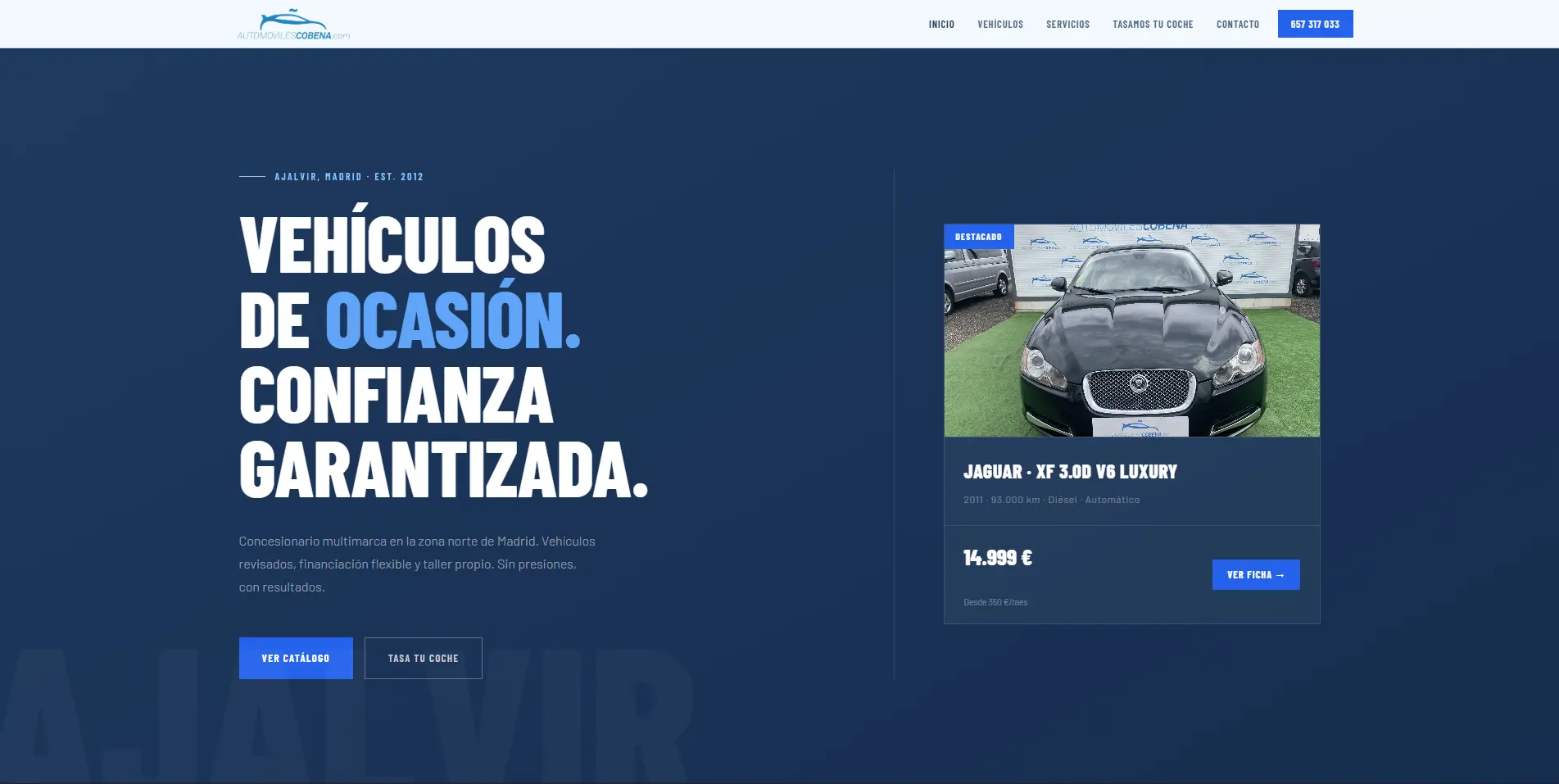Open the featured Jaguar car photo

pos(1132,330)
